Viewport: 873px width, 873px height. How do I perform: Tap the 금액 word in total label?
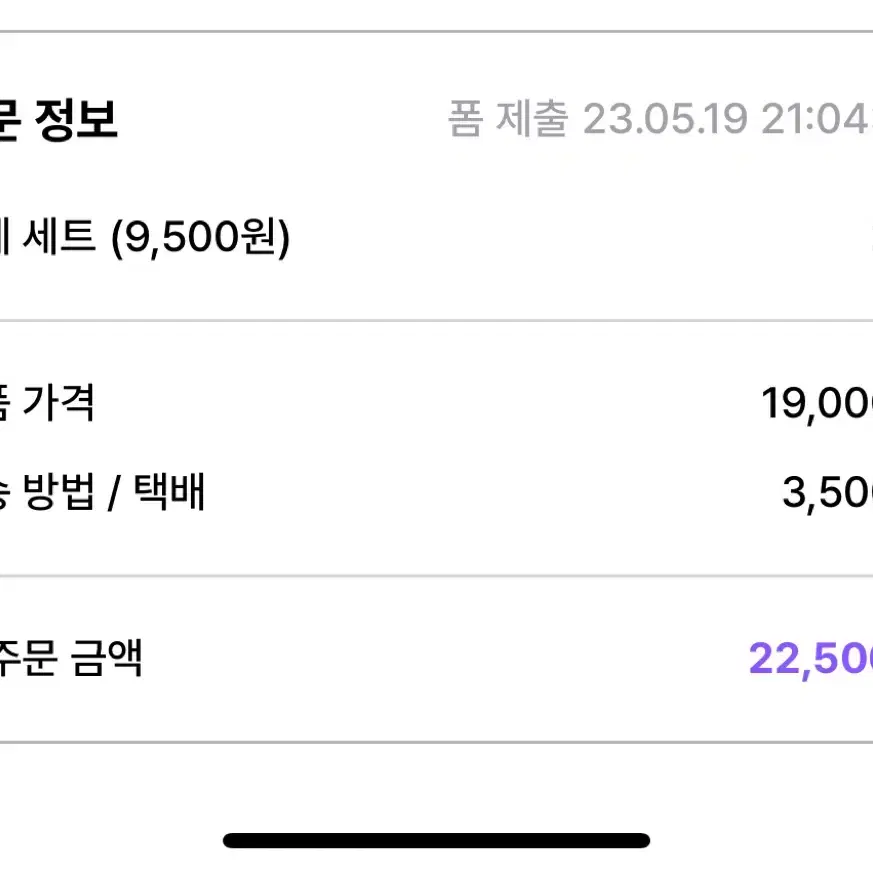click(x=107, y=658)
